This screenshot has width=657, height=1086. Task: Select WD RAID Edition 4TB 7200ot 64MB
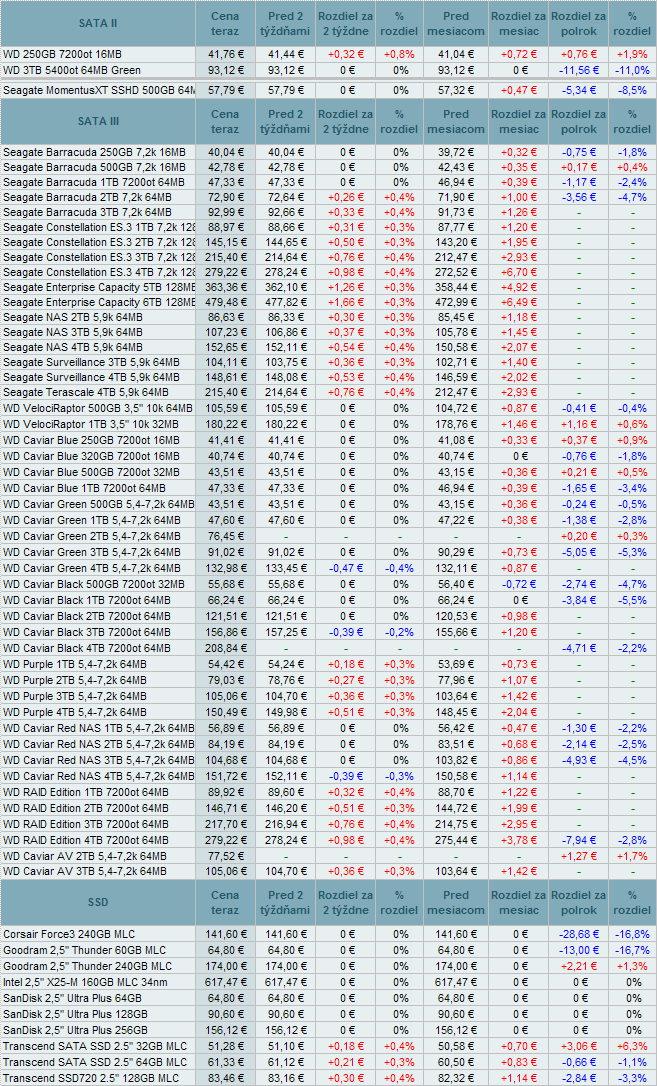click(x=86, y=839)
